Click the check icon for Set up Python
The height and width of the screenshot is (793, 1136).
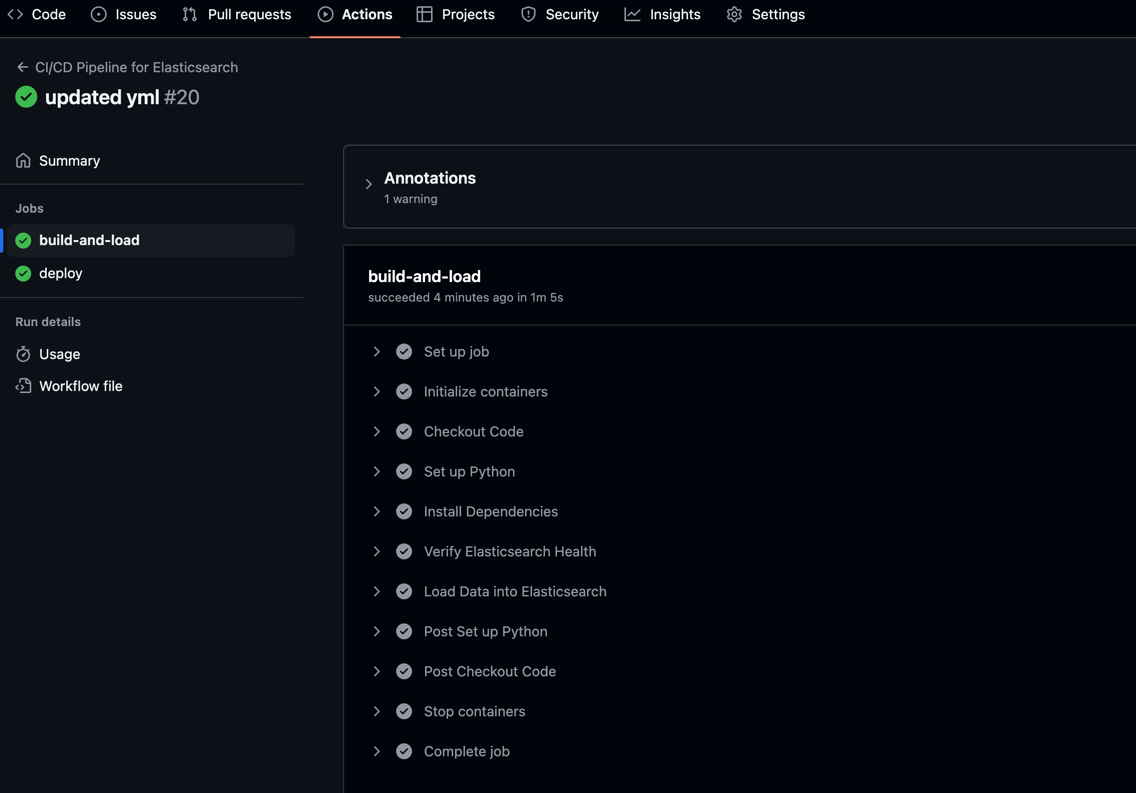click(x=404, y=471)
